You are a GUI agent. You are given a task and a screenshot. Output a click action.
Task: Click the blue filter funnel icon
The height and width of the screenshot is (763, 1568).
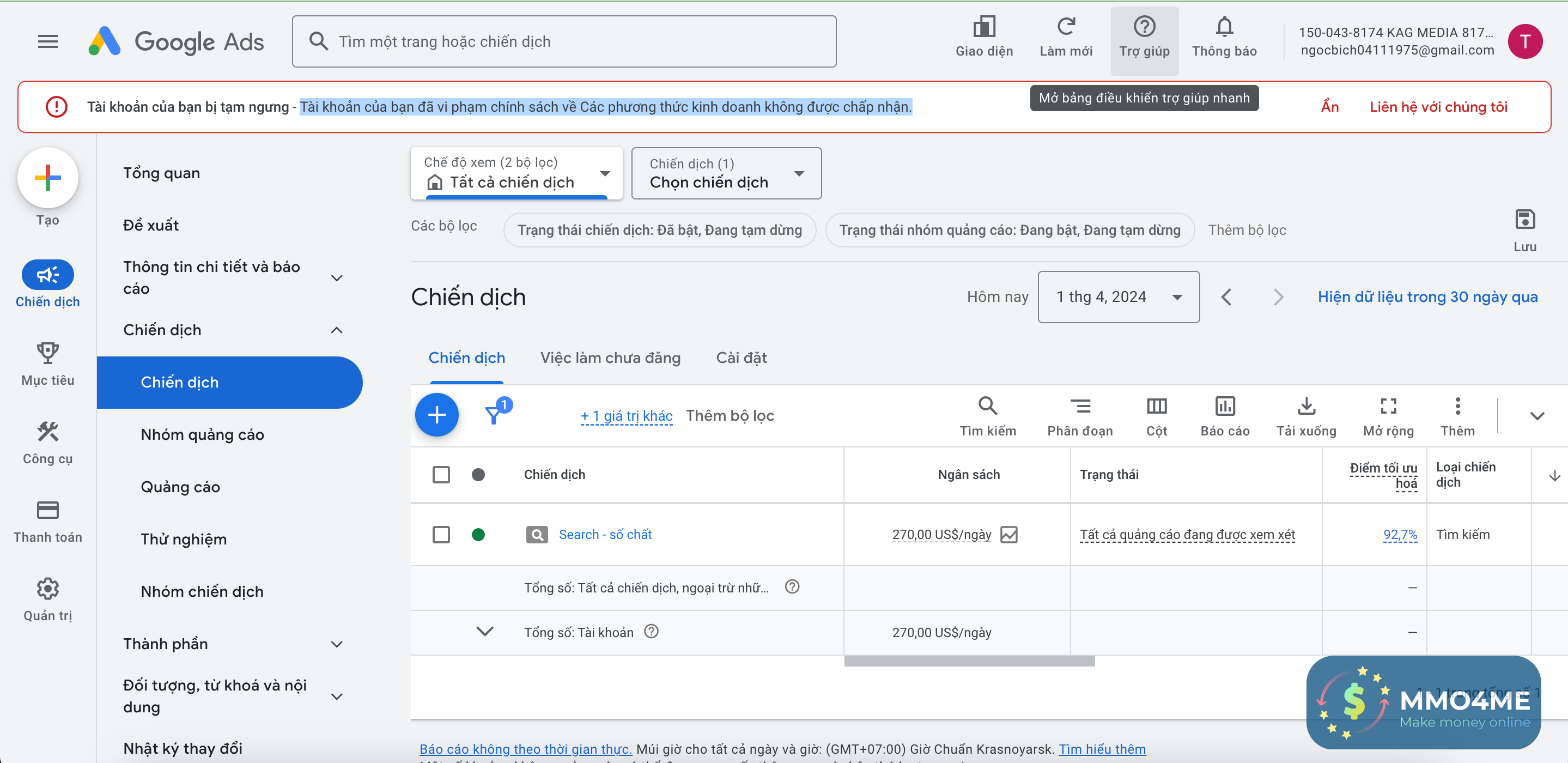pos(494,415)
